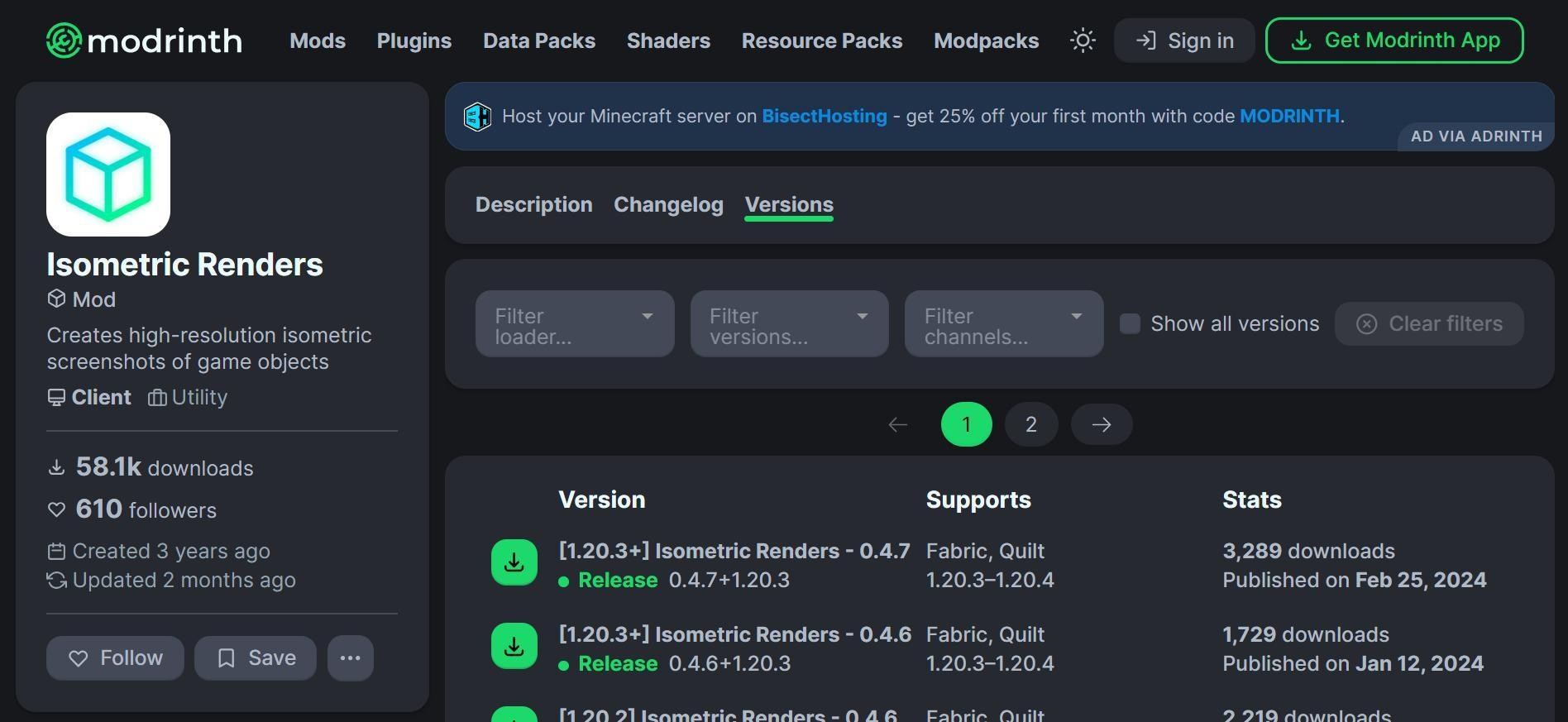The width and height of the screenshot is (1568, 722).
Task: Download version 0.4.6 for 1.20.3 green icon
Action: click(x=514, y=646)
